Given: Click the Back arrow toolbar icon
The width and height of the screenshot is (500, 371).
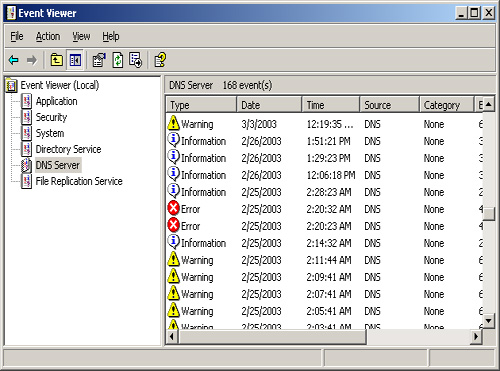Looking at the screenshot, I should point(14,60).
